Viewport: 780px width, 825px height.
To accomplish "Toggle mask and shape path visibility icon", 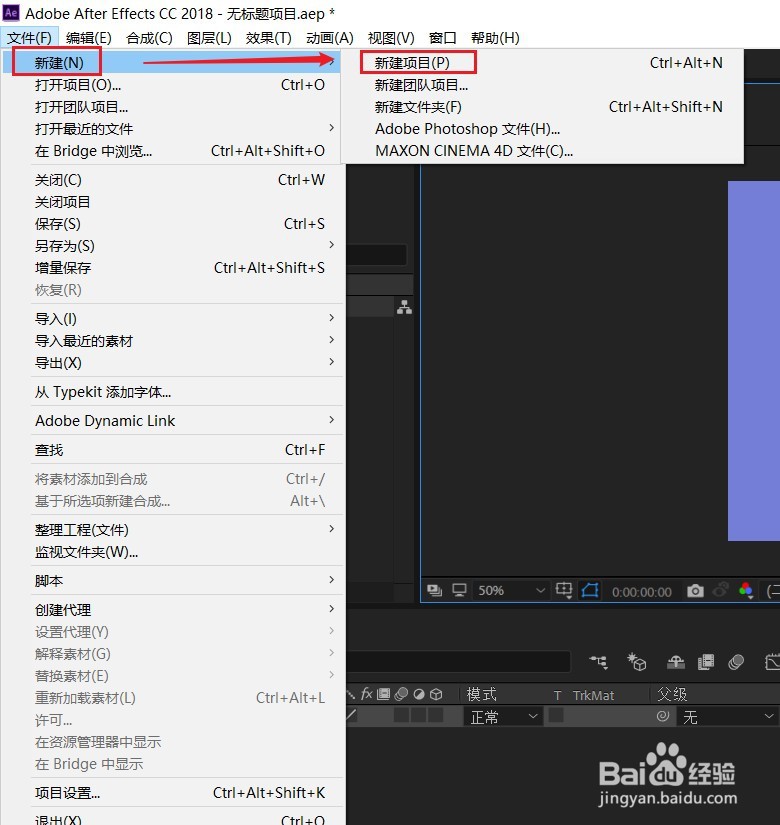I will pyautogui.click(x=589, y=590).
